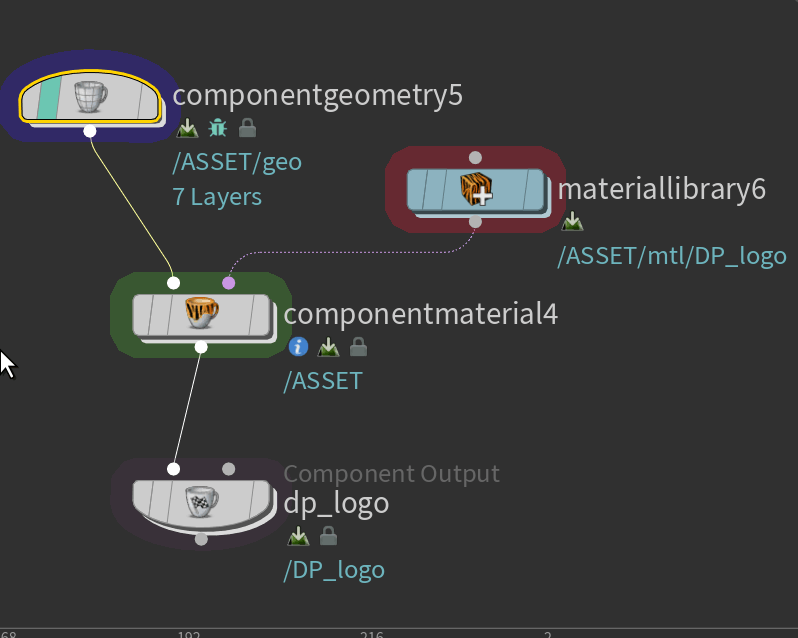Select the componentgeometry5 node wireframe cup icon
The height and width of the screenshot is (638, 798).
point(91,97)
